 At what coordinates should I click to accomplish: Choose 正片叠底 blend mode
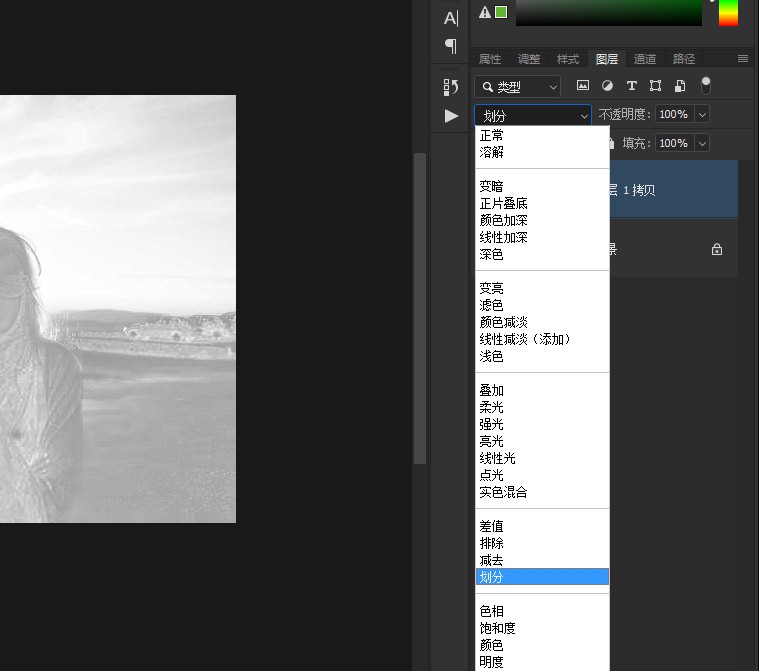503,203
